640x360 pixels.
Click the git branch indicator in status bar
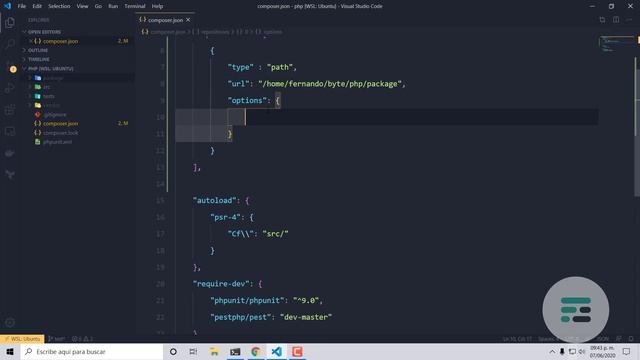[56, 339]
